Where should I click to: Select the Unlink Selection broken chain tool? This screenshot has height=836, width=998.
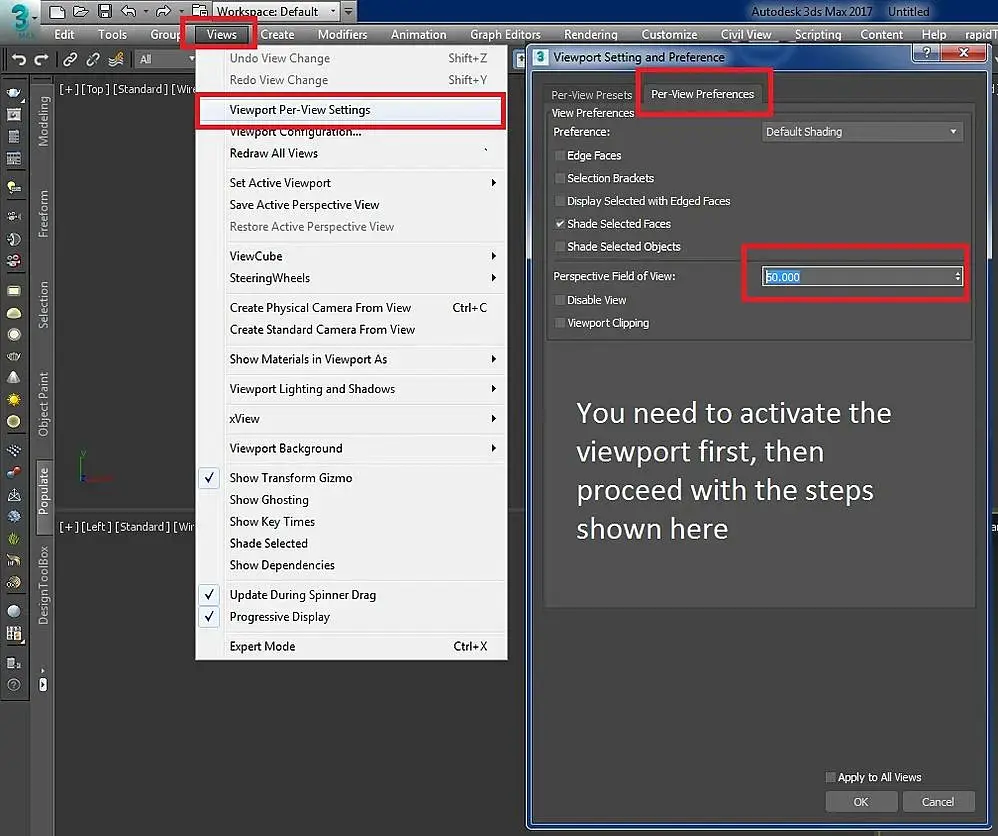93,60
